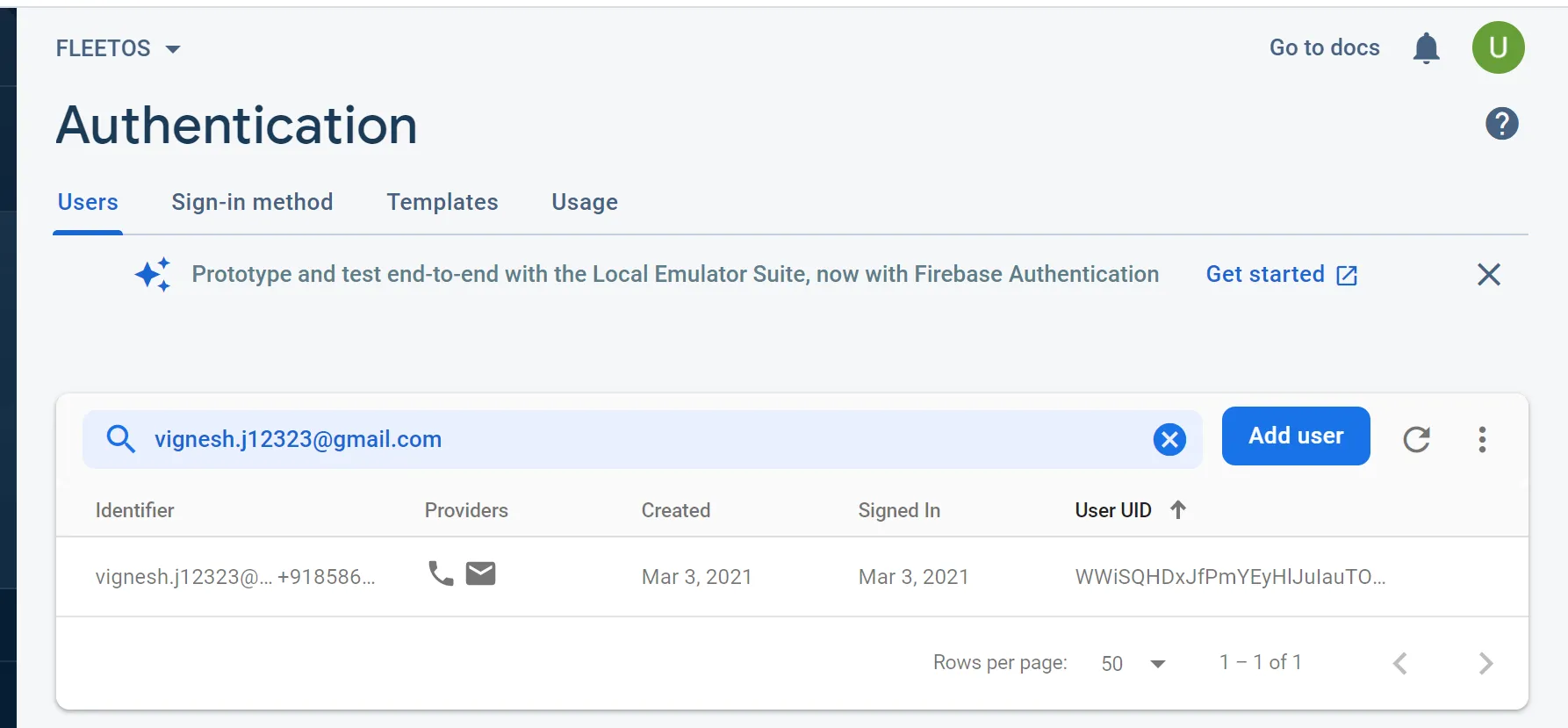Select the Usage tab
This screenshot has width=1568, height=728.
585,202
